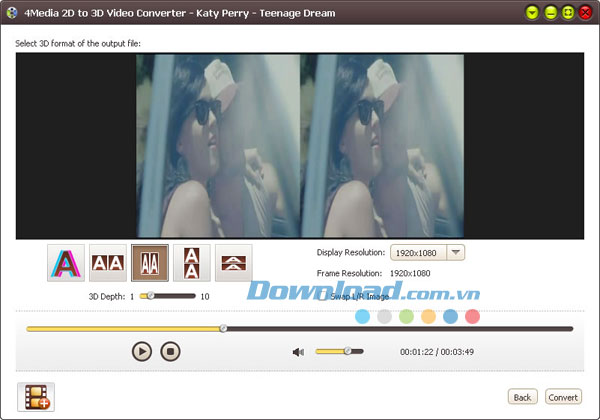Select Top and Bottom half-height format
The width and height of the screenshot is (600, 420).
[234, 263]
